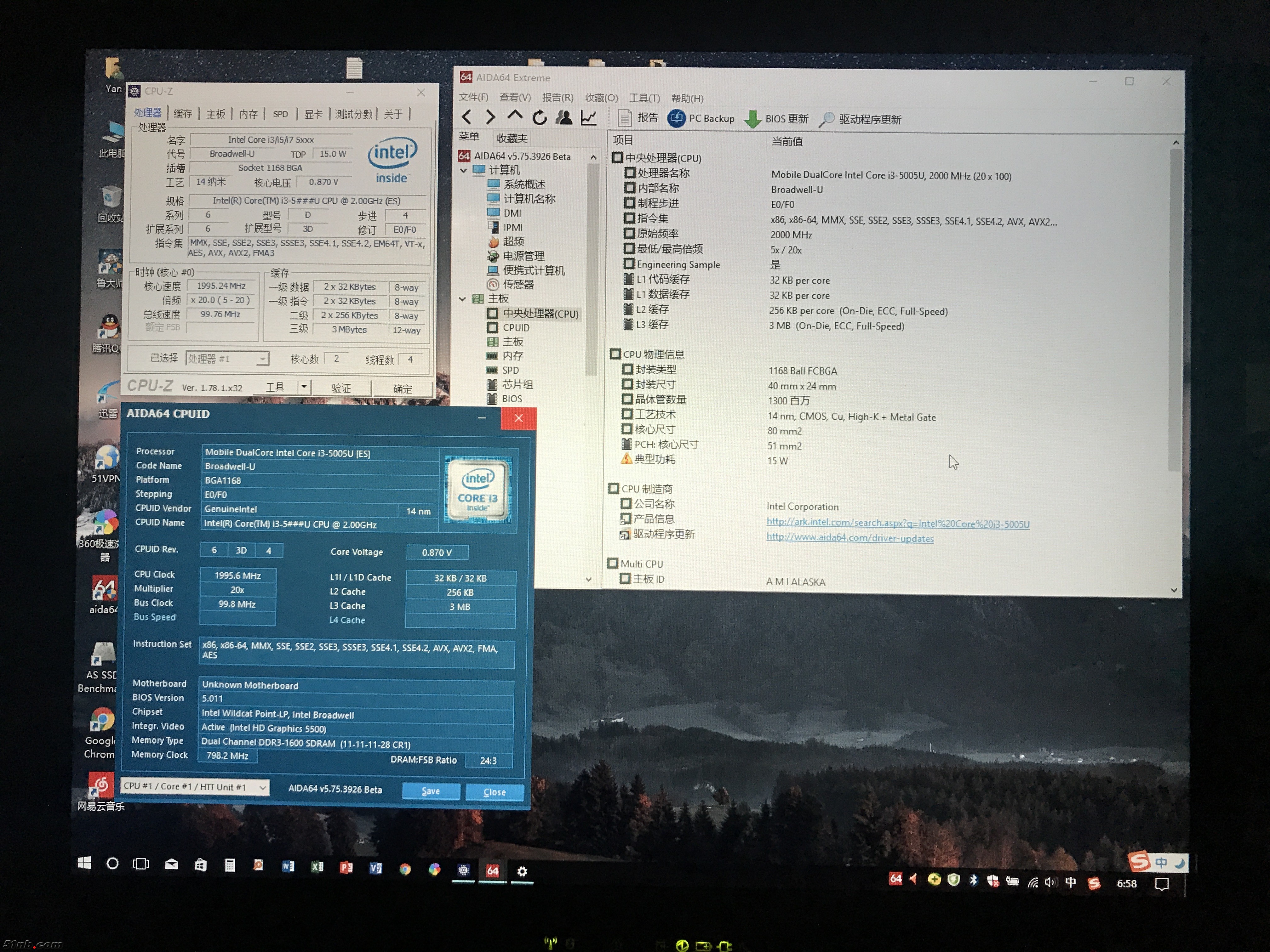The height and width of the screenshot is (952, 1270).
Task: Open AIDA64 taskbar button
Action: (493, 870)
